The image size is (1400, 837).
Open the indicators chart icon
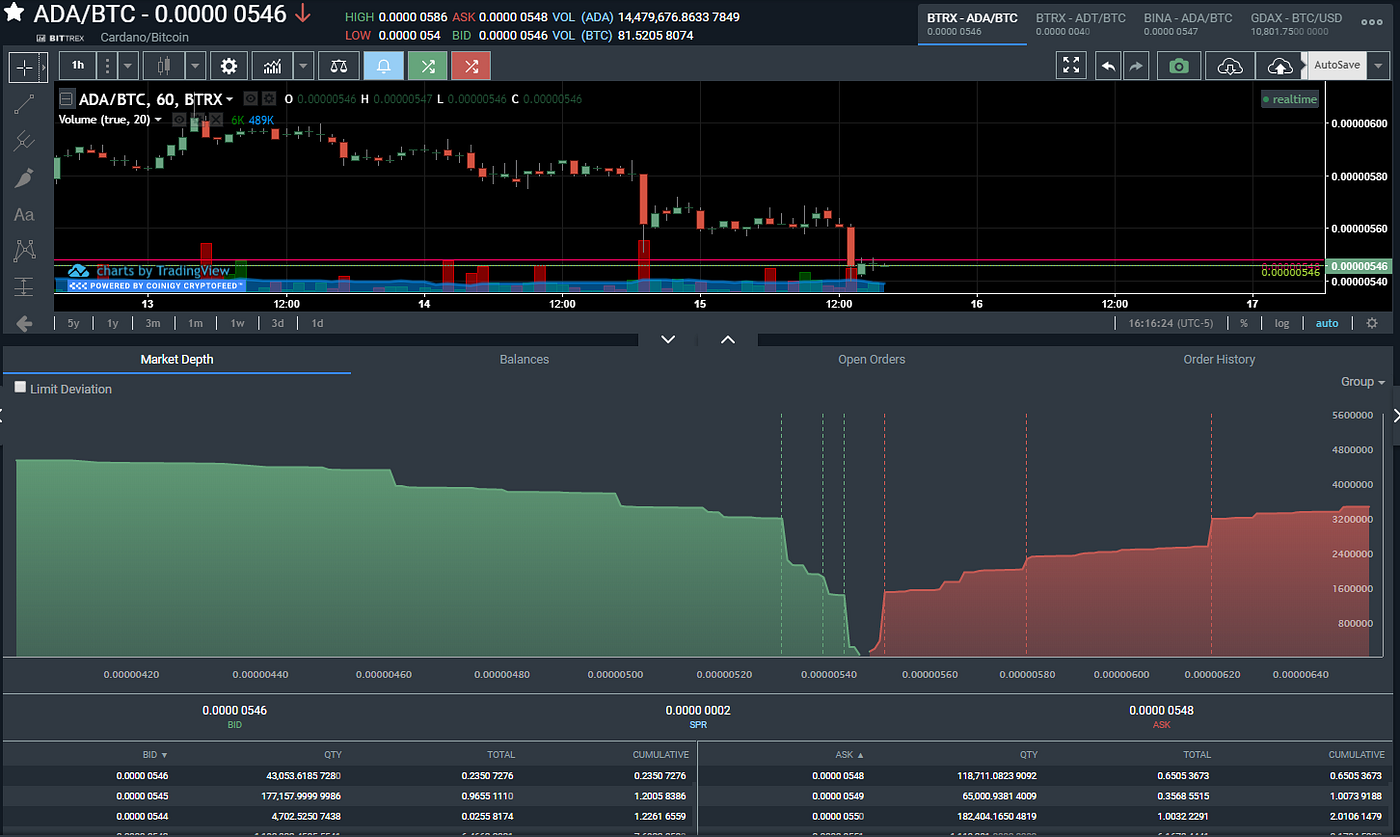pyautogui.click(x=272, y=66)
